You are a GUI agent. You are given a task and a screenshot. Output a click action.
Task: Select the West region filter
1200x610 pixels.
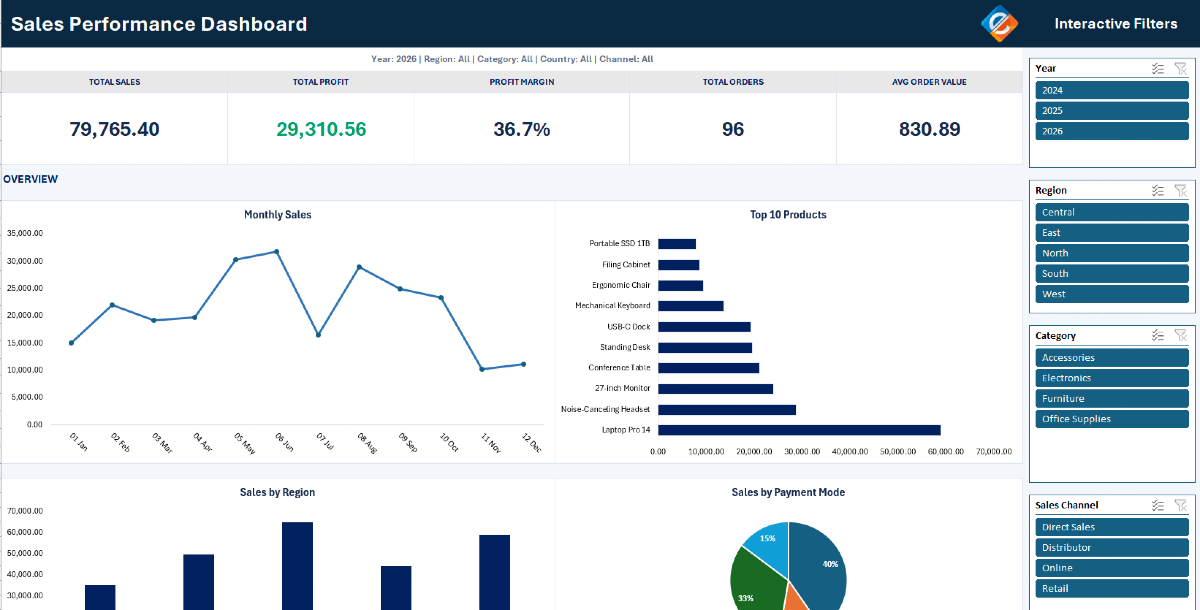click(x=1112, y=294)
